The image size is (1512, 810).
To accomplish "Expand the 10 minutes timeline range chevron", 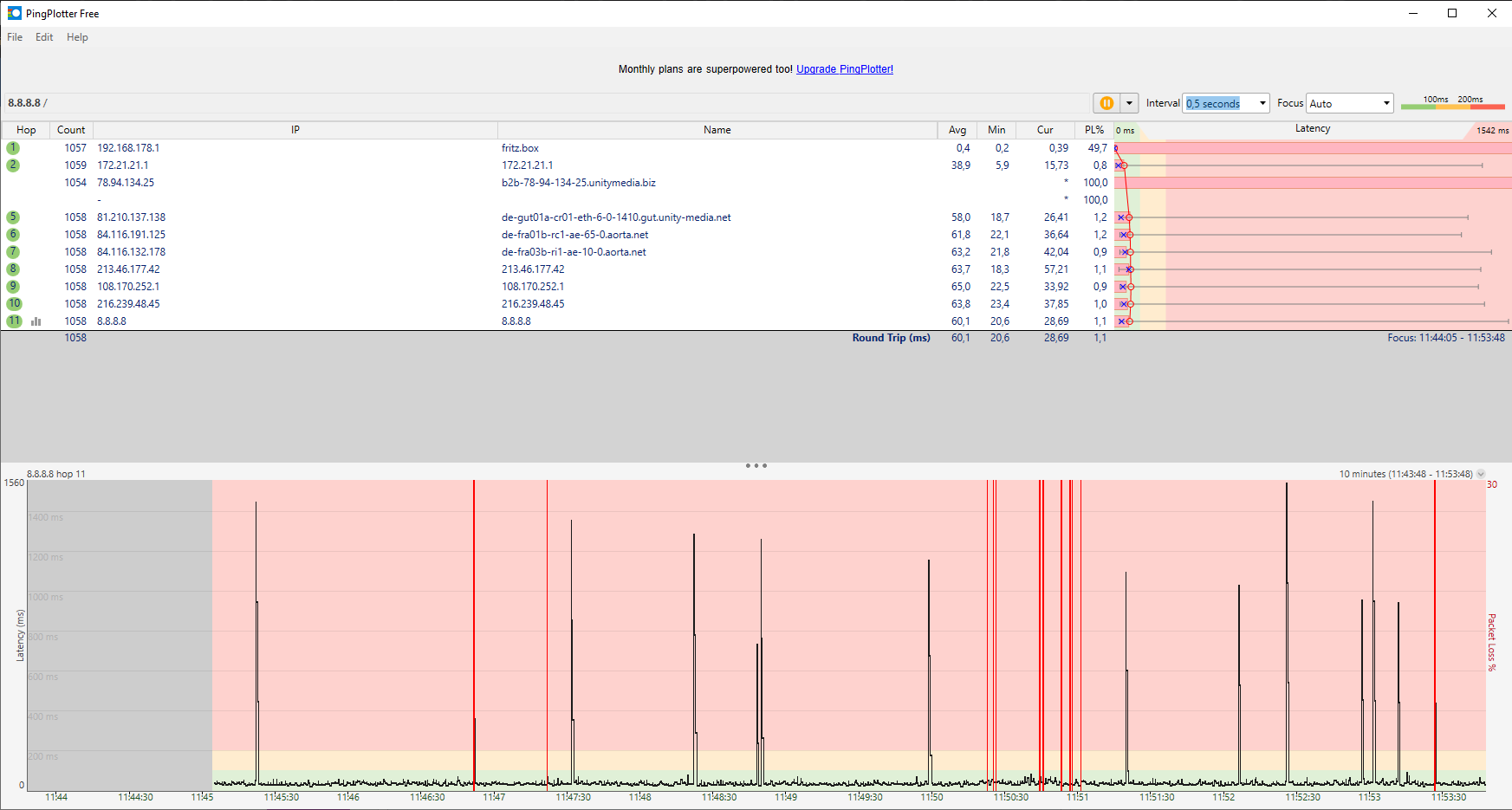I will coord(1481,474).
